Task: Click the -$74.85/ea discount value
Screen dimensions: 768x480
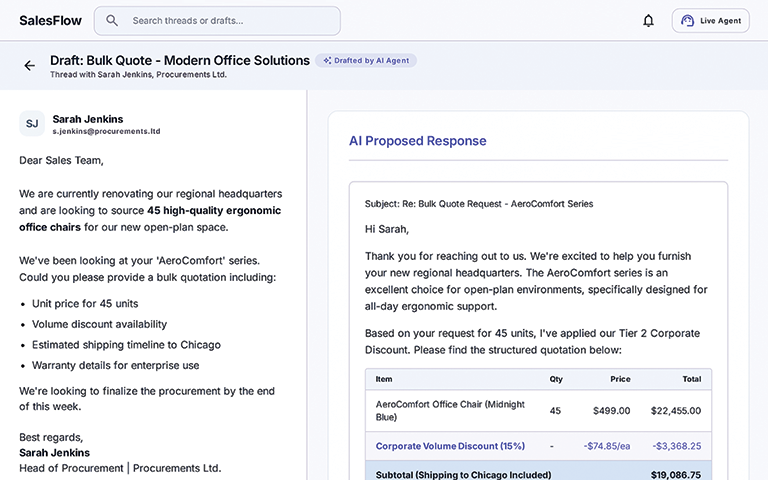Action: pos(607,446)
